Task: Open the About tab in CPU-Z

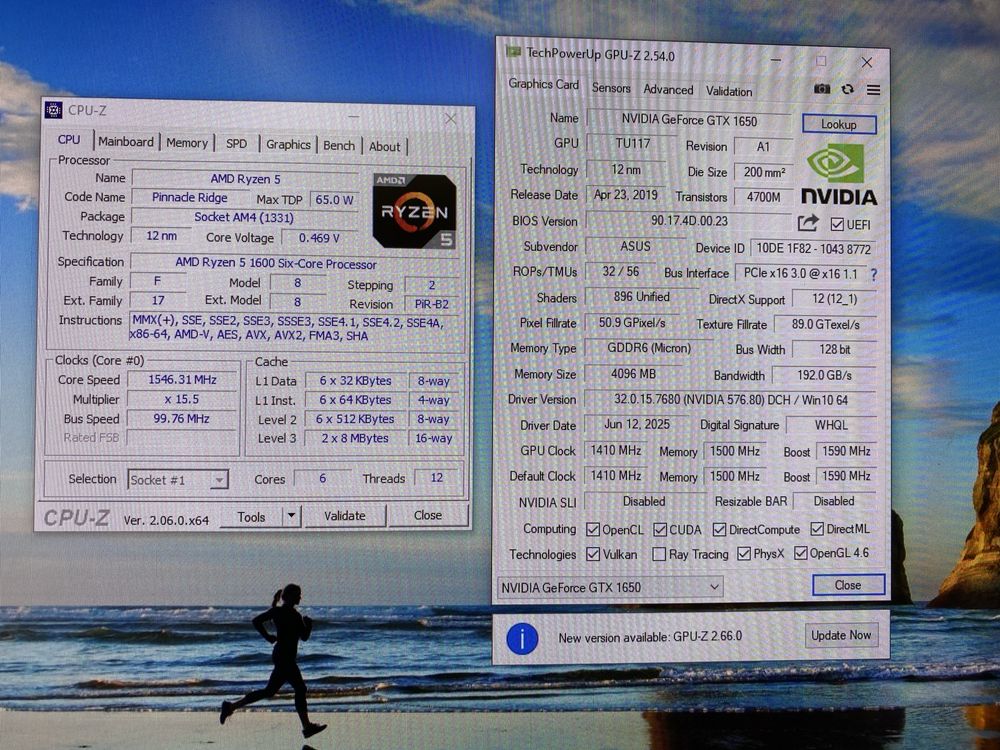Action: coord(385,147)
